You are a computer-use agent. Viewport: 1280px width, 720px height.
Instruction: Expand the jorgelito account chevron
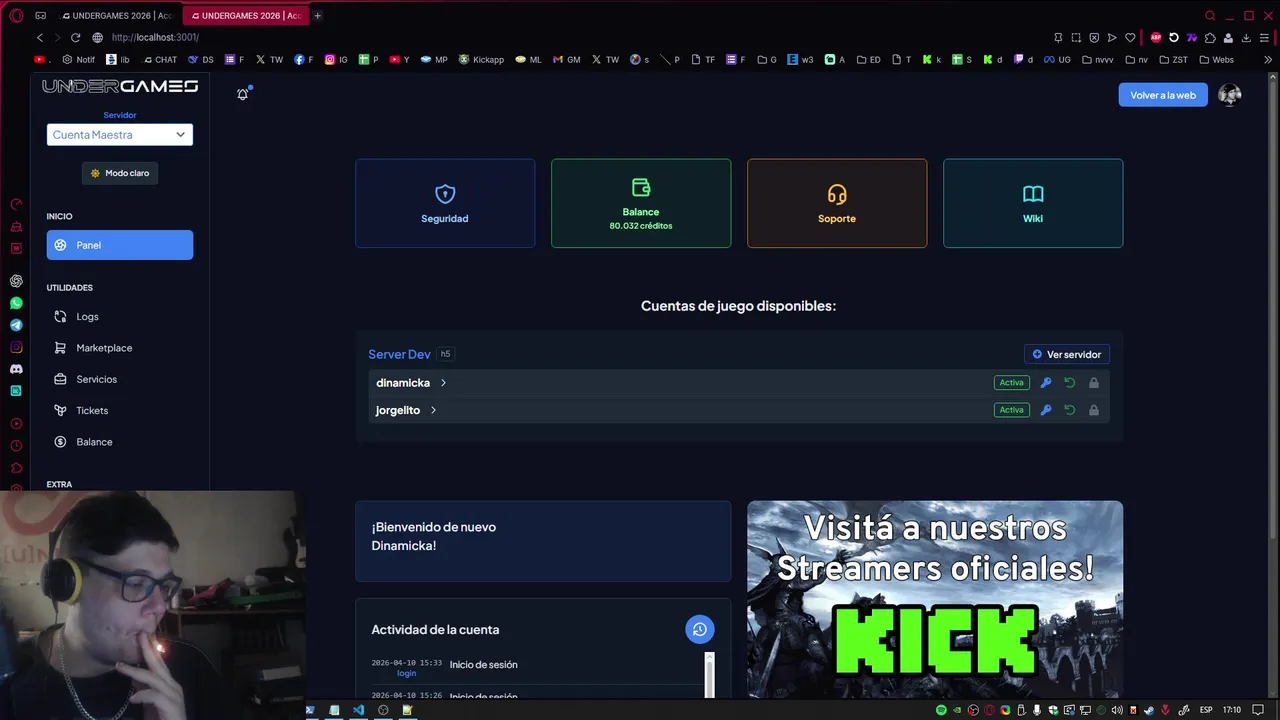pyautogui.click(x=433, y=410)
